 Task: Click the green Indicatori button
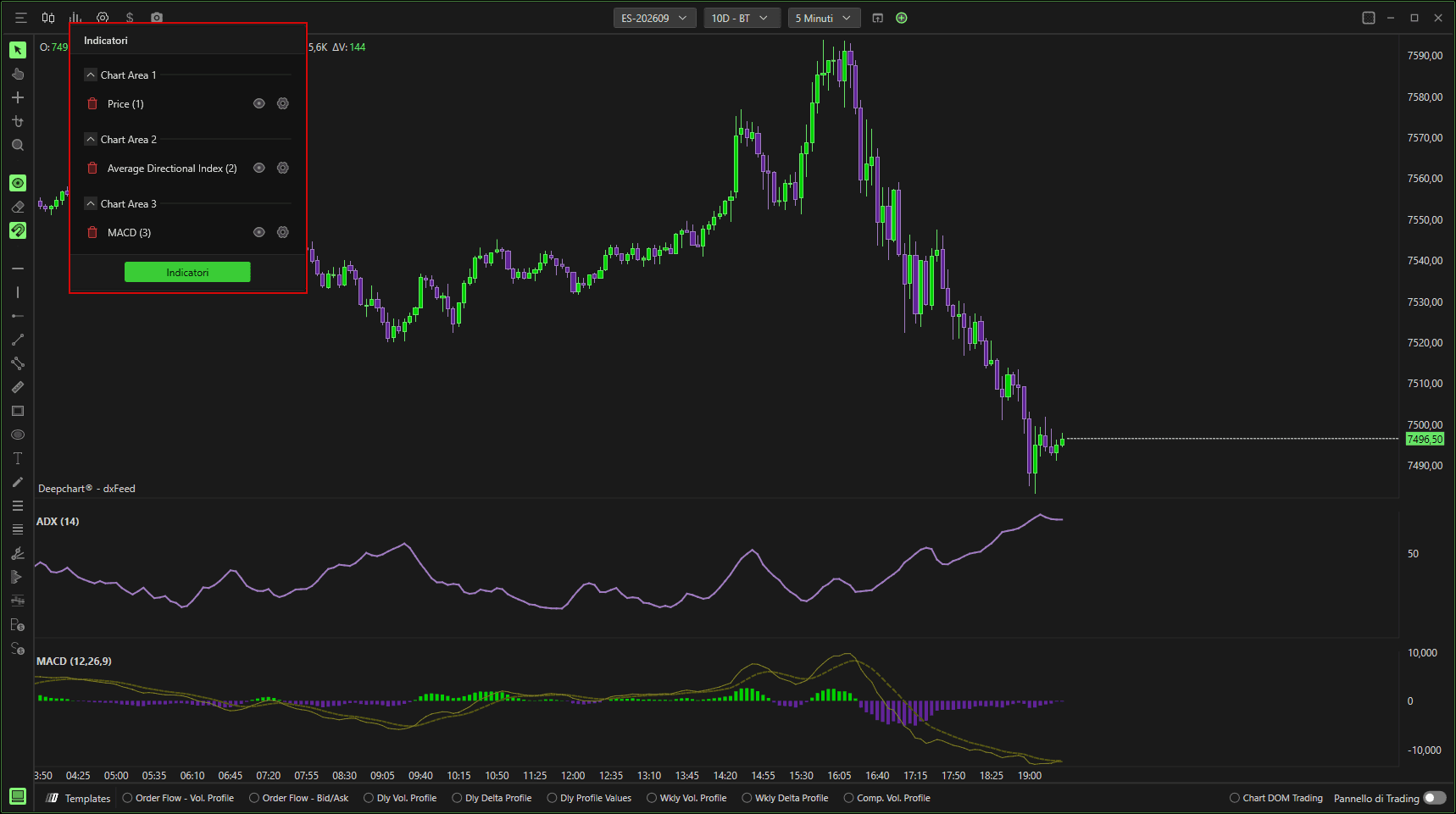[x=187, y=272]
